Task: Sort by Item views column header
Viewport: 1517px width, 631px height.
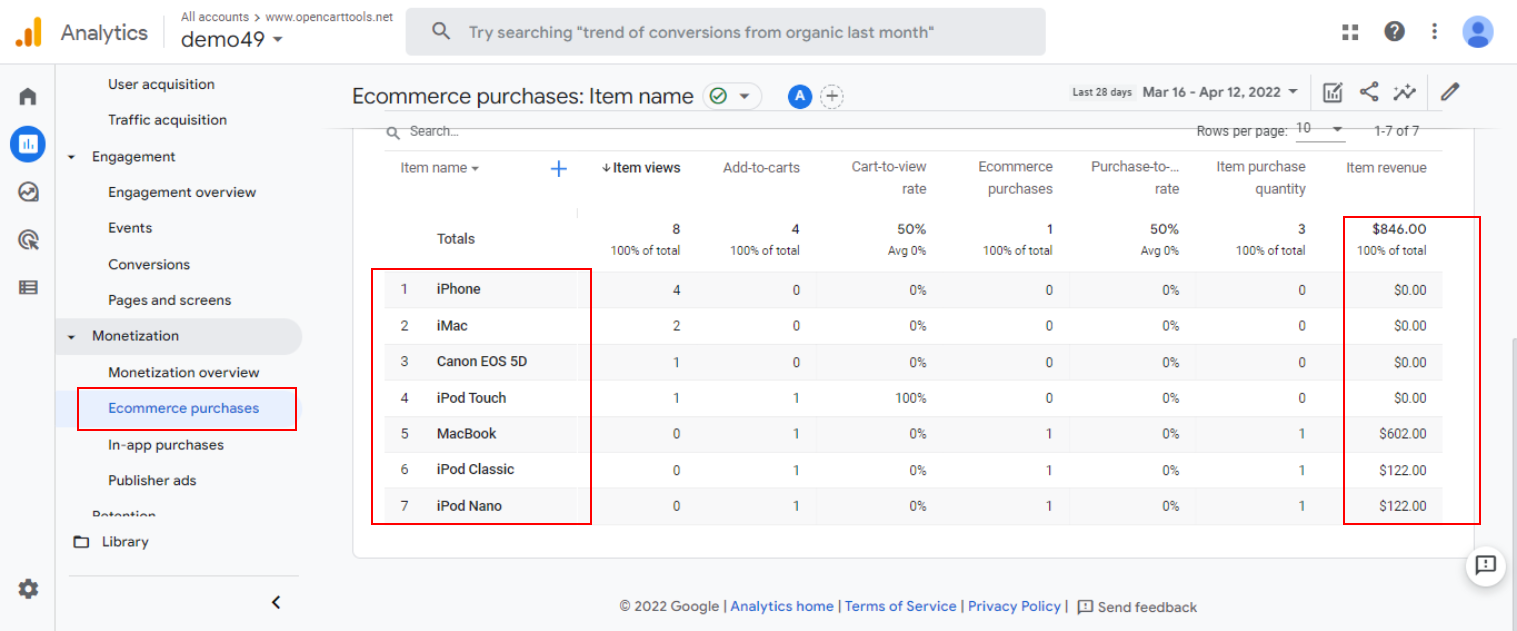Action: click(640, 168)
